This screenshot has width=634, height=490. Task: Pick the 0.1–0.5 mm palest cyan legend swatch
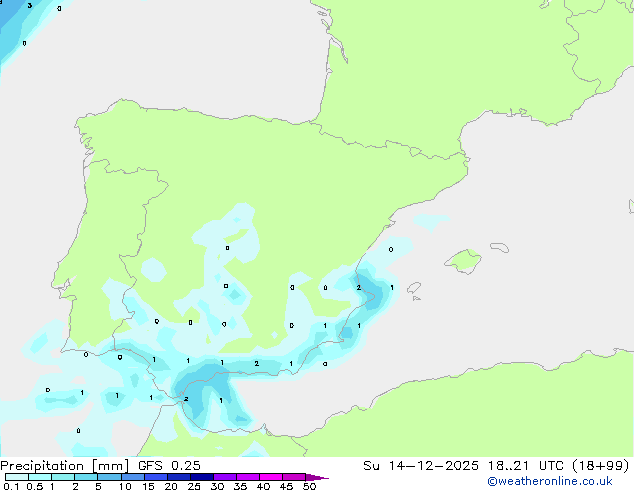pos(17,477)
